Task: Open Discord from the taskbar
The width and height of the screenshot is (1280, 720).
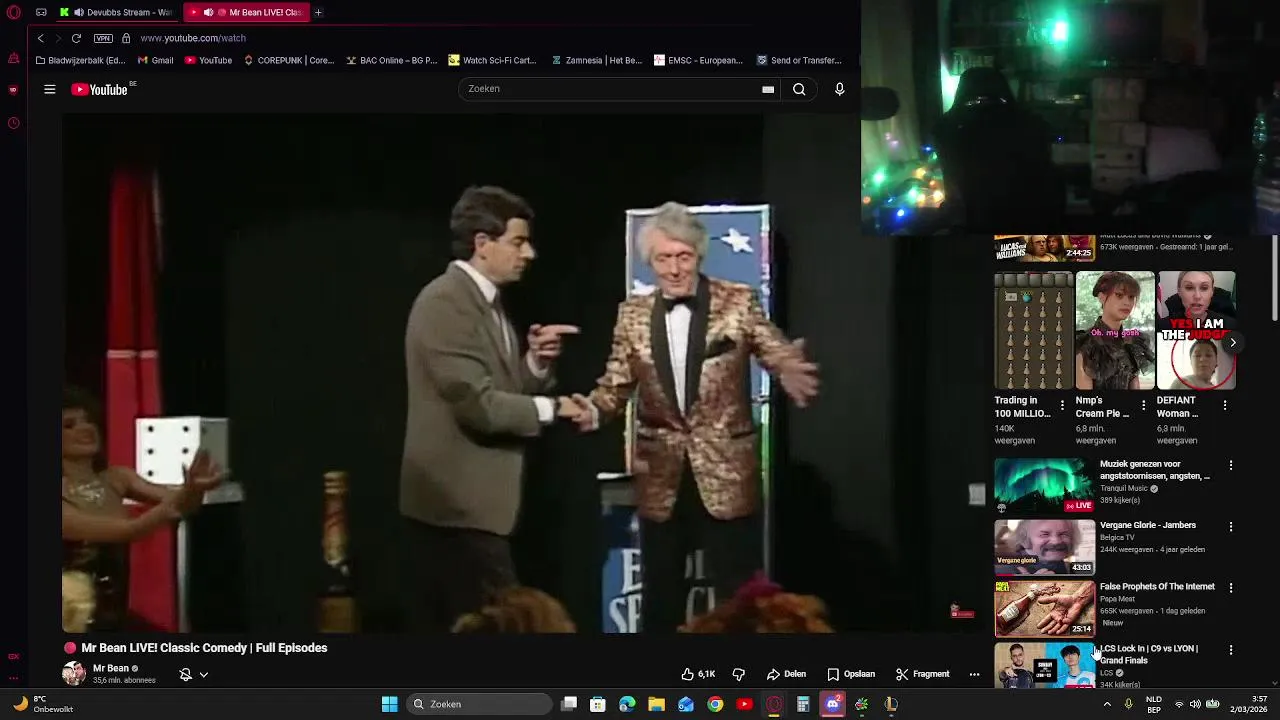Action: (x=832, y=704)
